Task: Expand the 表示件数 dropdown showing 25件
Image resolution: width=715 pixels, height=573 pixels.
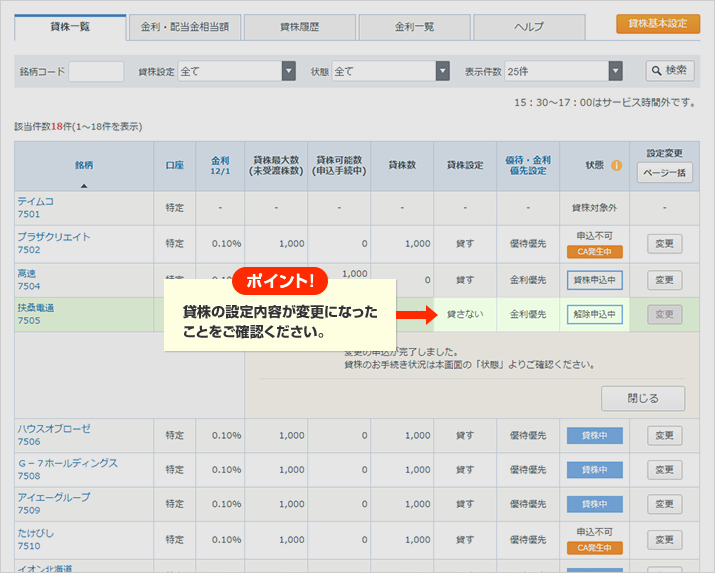Action: click(616, 71)
